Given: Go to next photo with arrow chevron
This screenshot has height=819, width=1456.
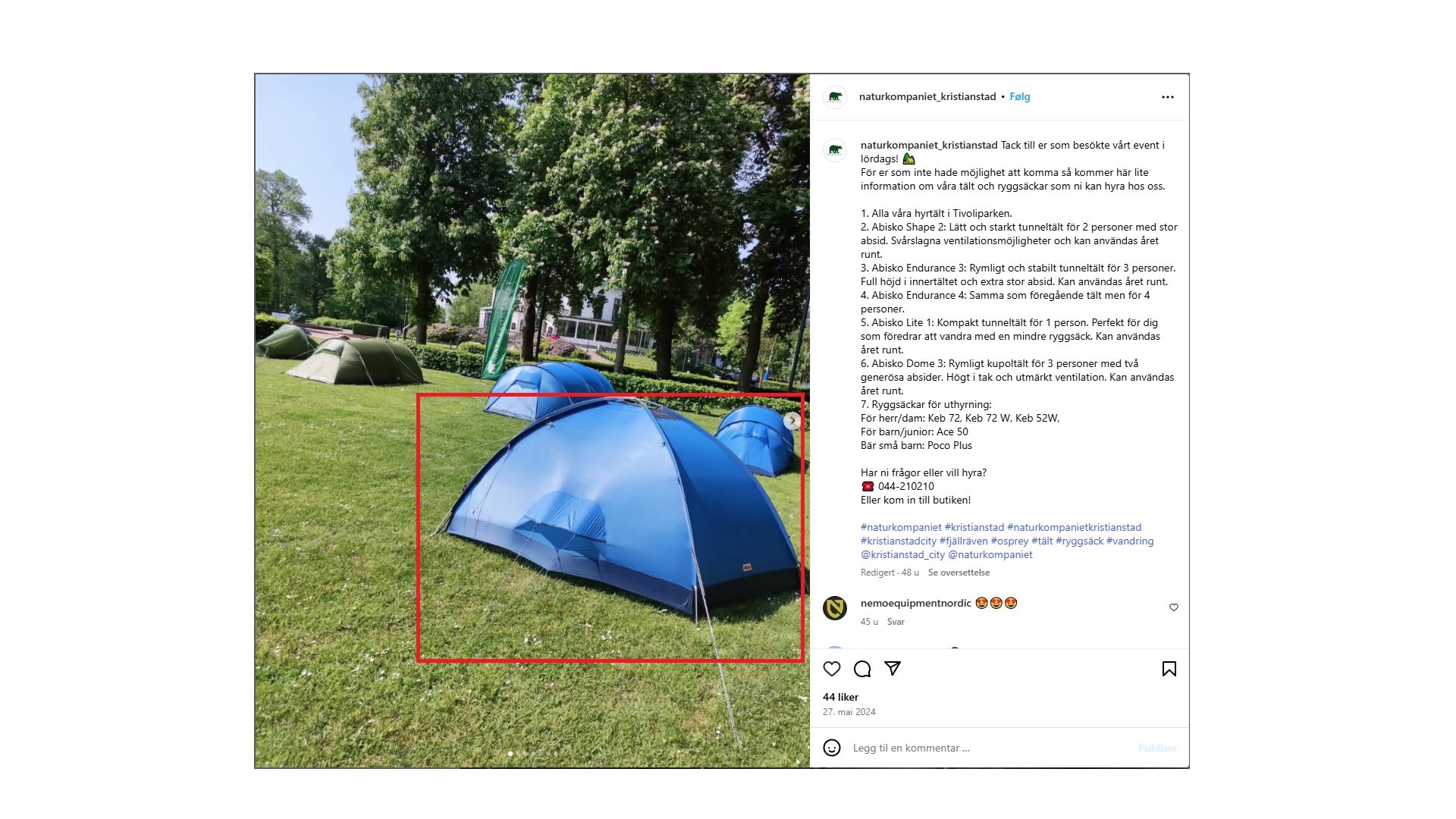Looking at the screenshot, I should [792, 420].
